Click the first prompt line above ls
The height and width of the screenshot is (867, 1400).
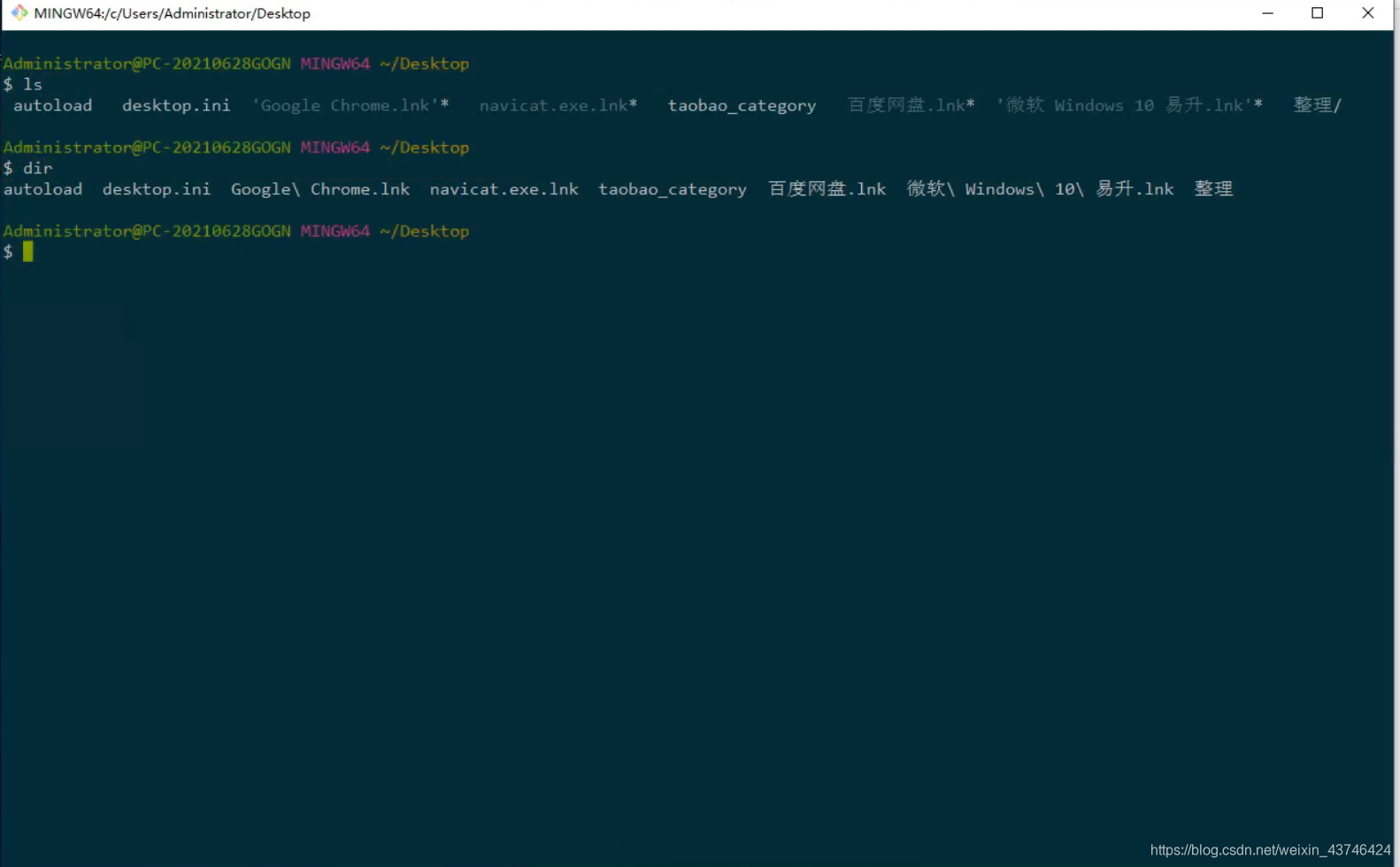pos(236,64)
